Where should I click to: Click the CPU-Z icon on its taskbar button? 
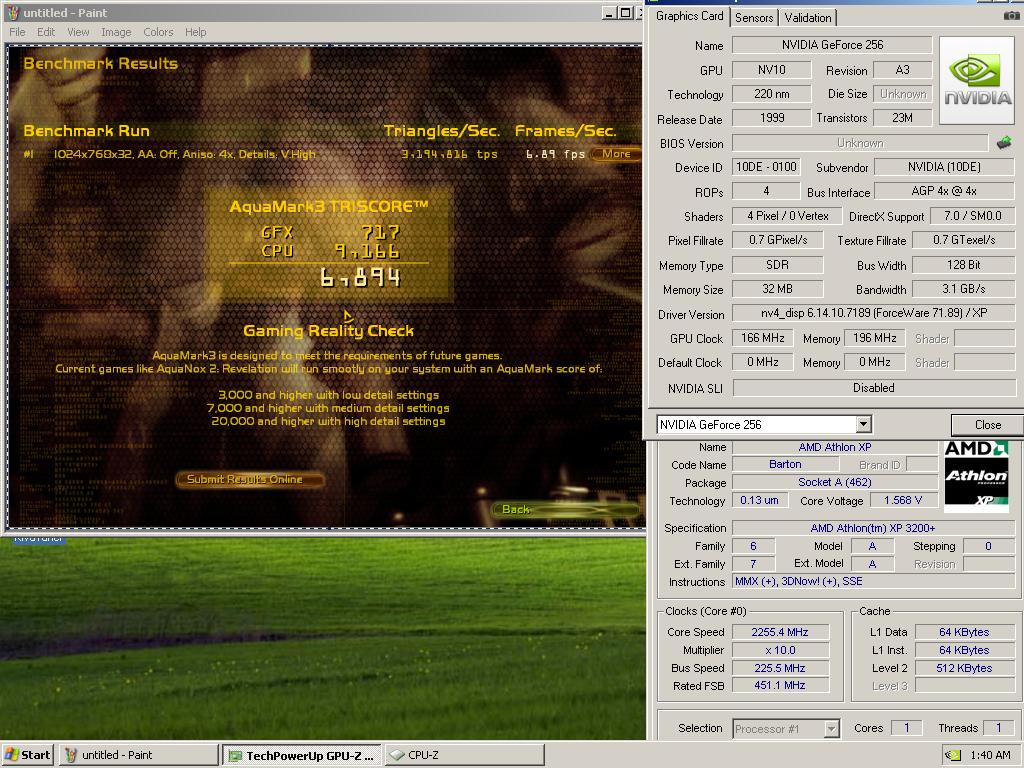tap(396, 755)
